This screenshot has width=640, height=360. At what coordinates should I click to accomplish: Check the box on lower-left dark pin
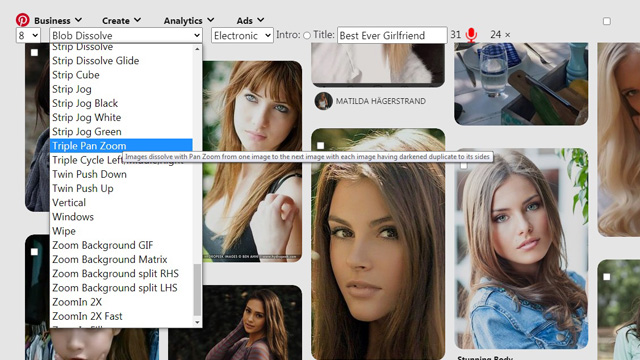coord(34,252)
